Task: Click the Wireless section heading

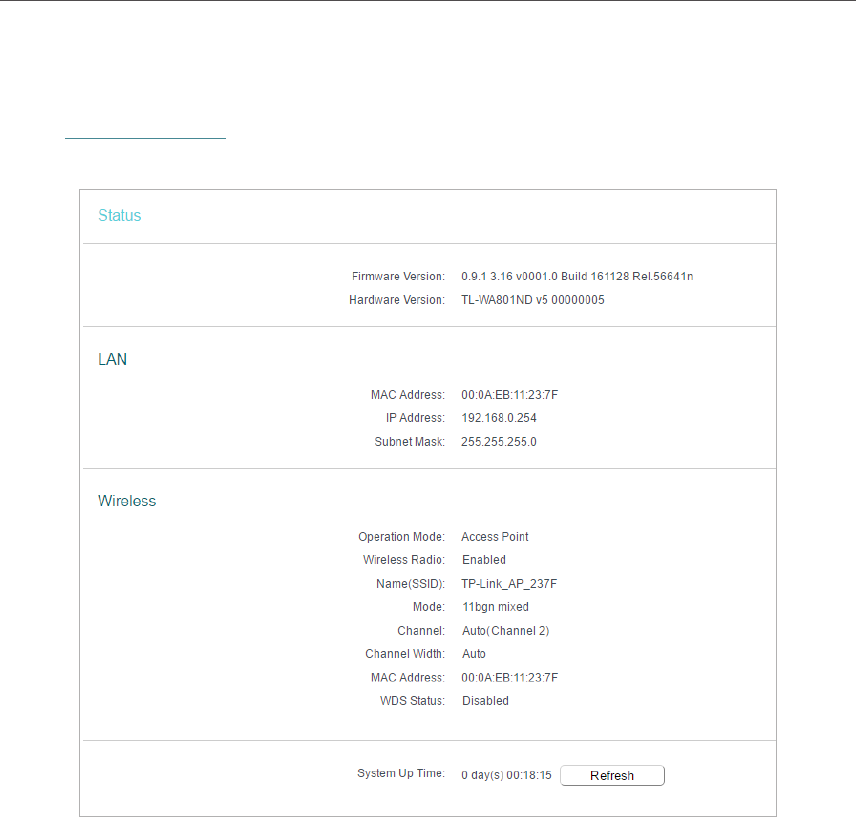Action: point(127,501)
